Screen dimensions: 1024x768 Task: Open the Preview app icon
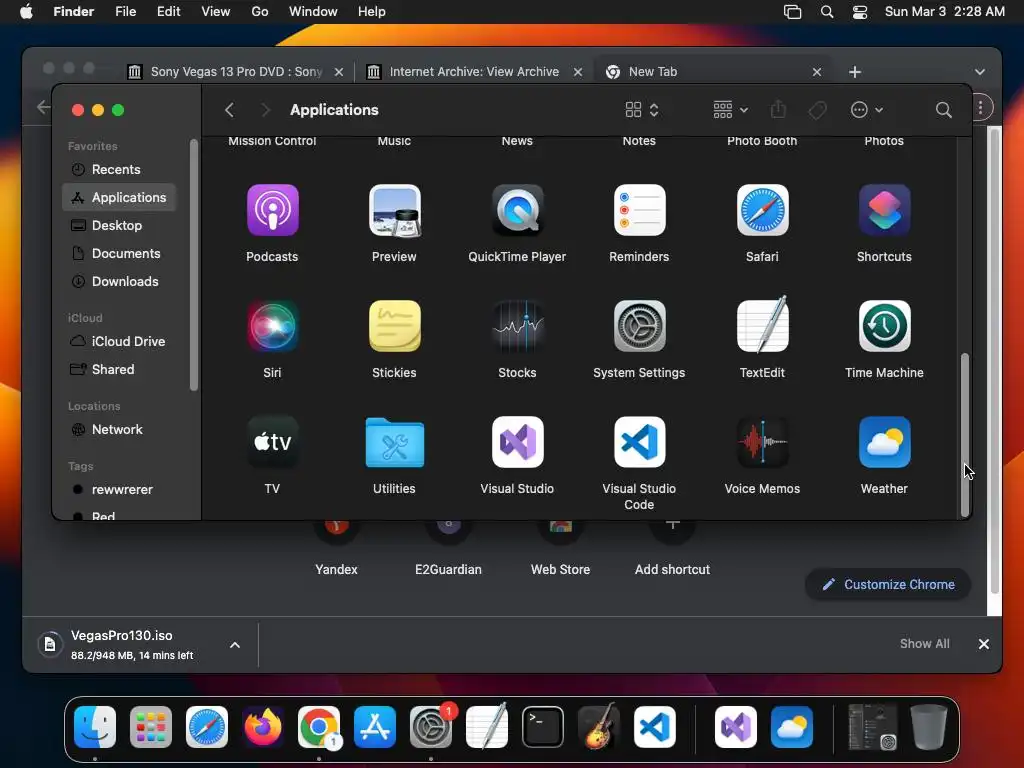click(x=394, y=210)
